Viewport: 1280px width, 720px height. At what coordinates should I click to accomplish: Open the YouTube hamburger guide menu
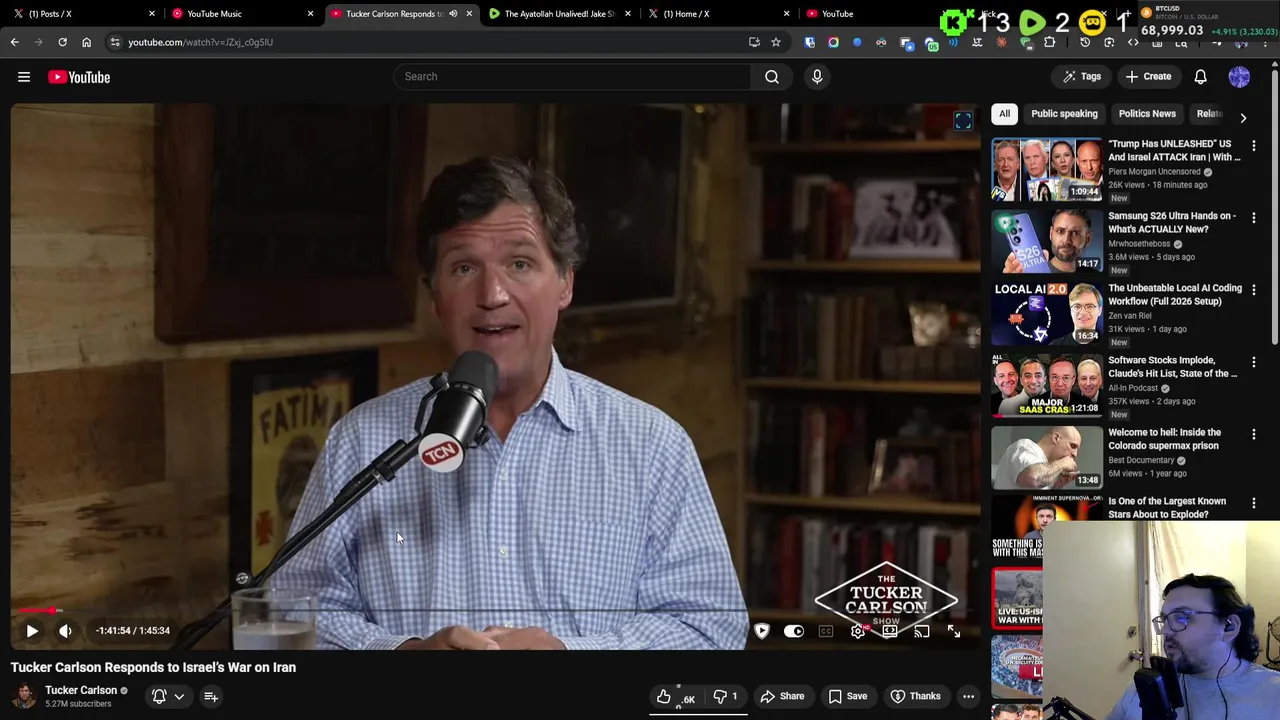24,77
